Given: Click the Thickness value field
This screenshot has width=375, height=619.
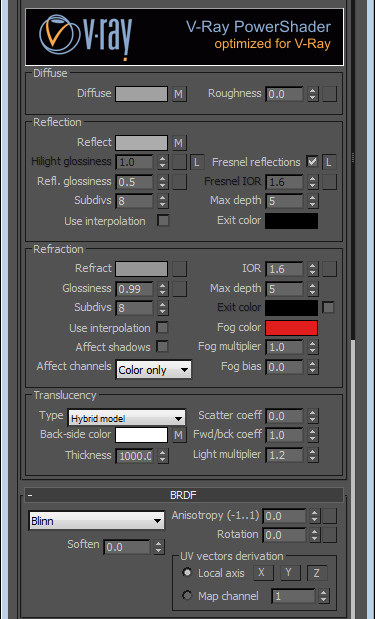Looking at the screenshot, I should [134, 456].
